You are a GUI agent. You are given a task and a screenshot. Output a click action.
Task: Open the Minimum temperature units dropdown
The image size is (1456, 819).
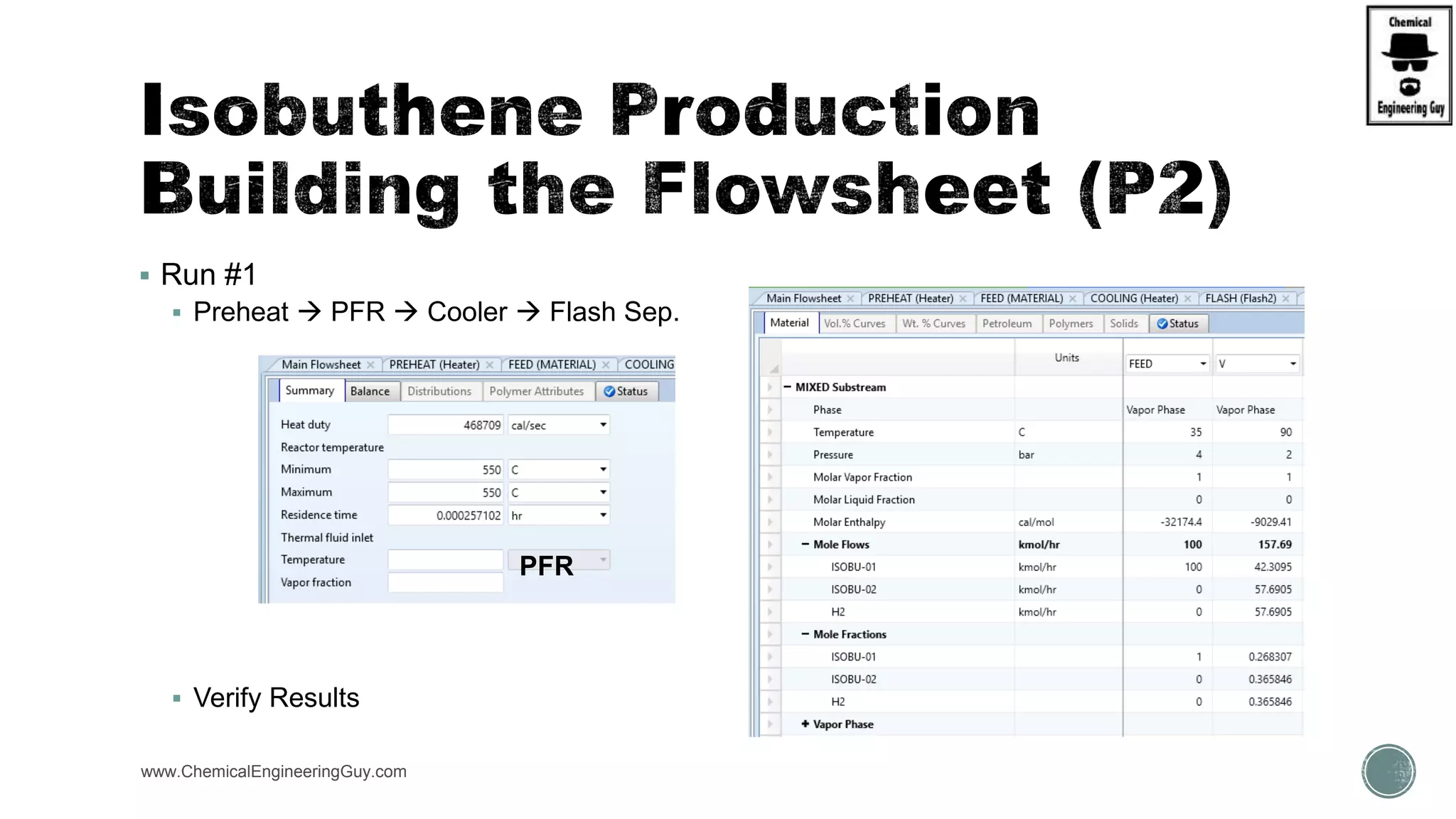click(603, 470)
